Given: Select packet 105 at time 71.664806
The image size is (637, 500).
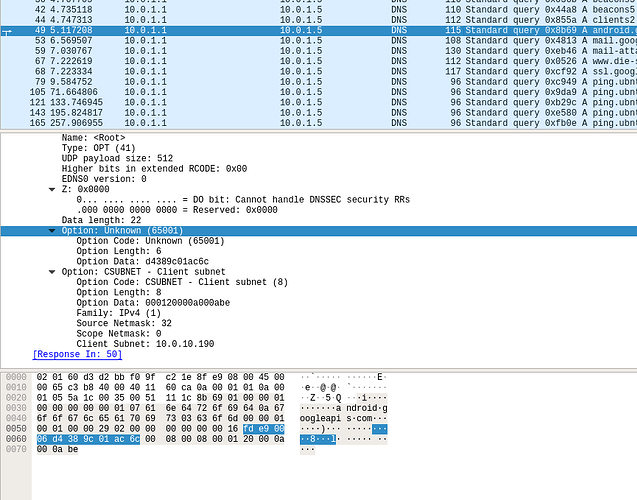Looking at the screenshot, I should pyautogui.click(x=200, y=92).
